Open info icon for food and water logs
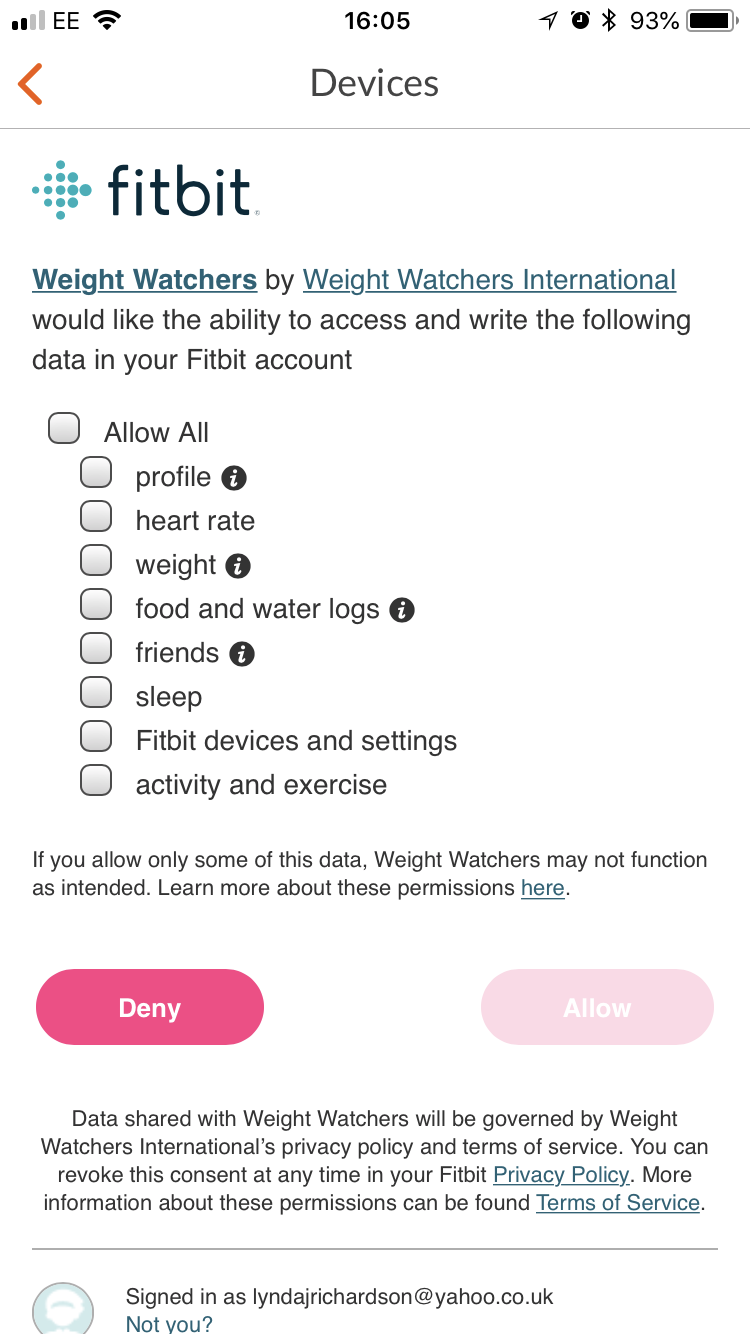Screen dimensions: 750x1334 [x=402, y=610]
